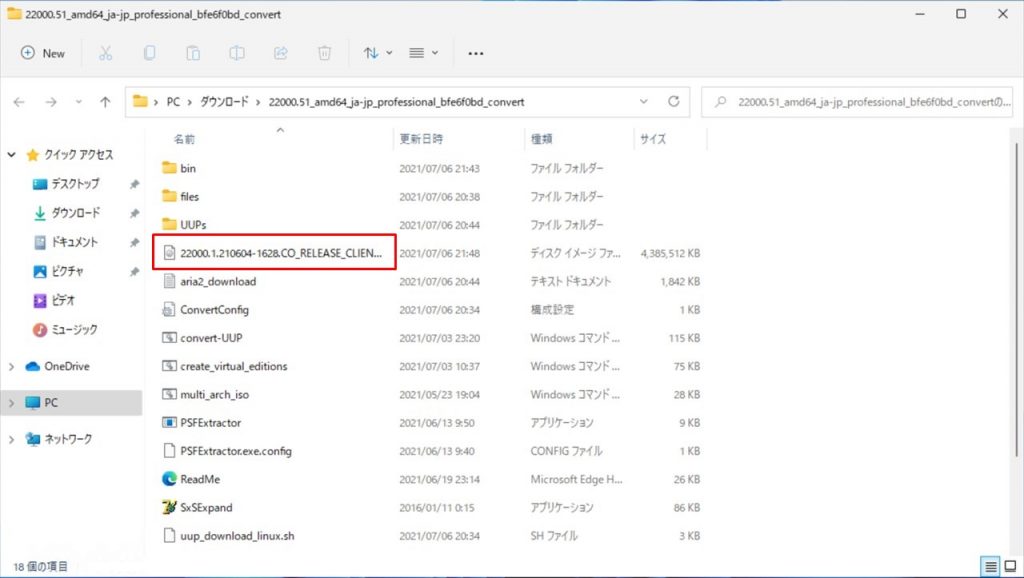
Task: Switch to large icons view in status bar
Action: (1010, 566)
